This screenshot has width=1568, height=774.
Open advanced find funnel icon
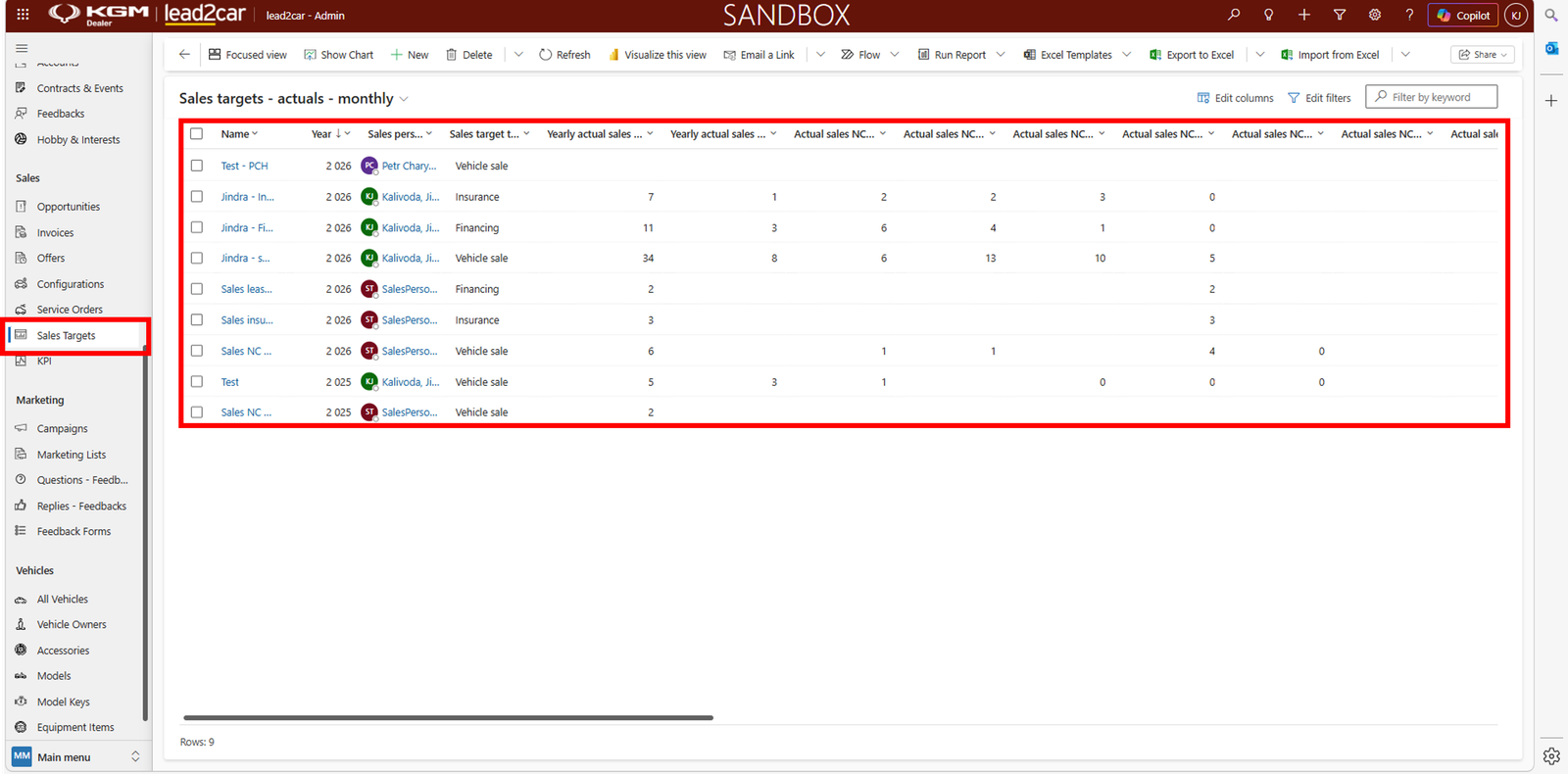(1340, 15)
